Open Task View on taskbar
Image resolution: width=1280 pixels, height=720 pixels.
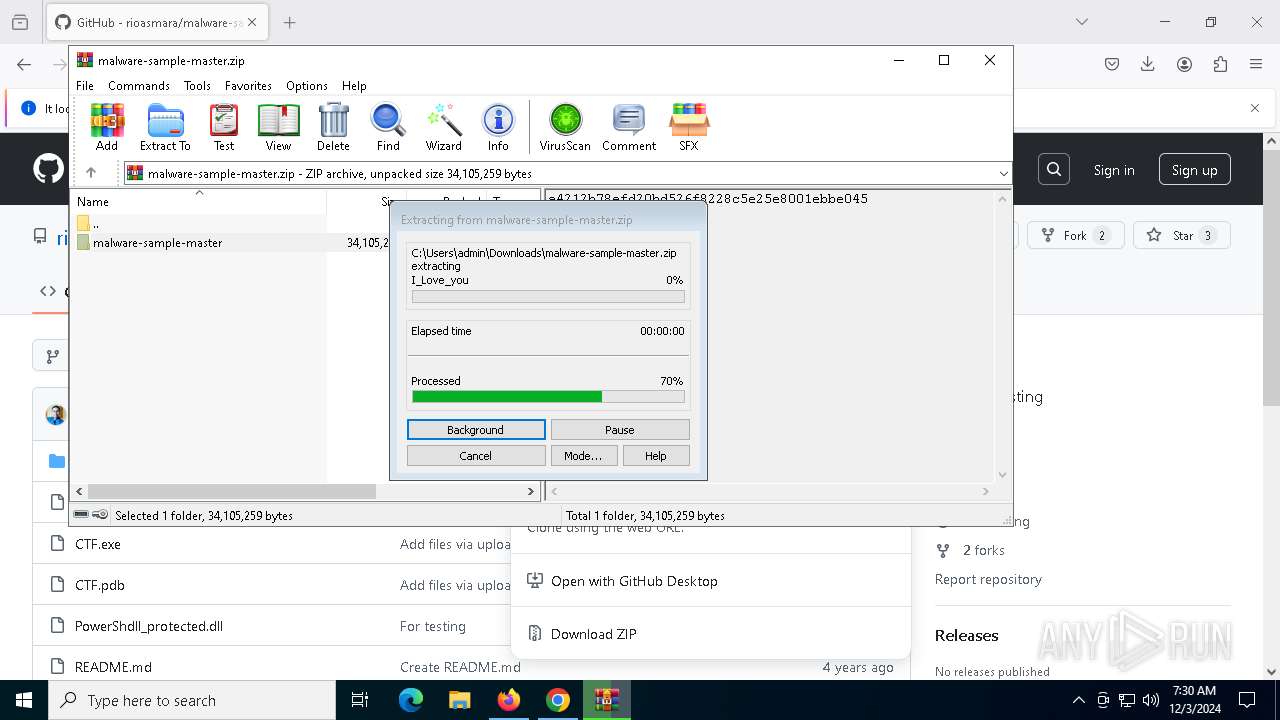[361, 700]
